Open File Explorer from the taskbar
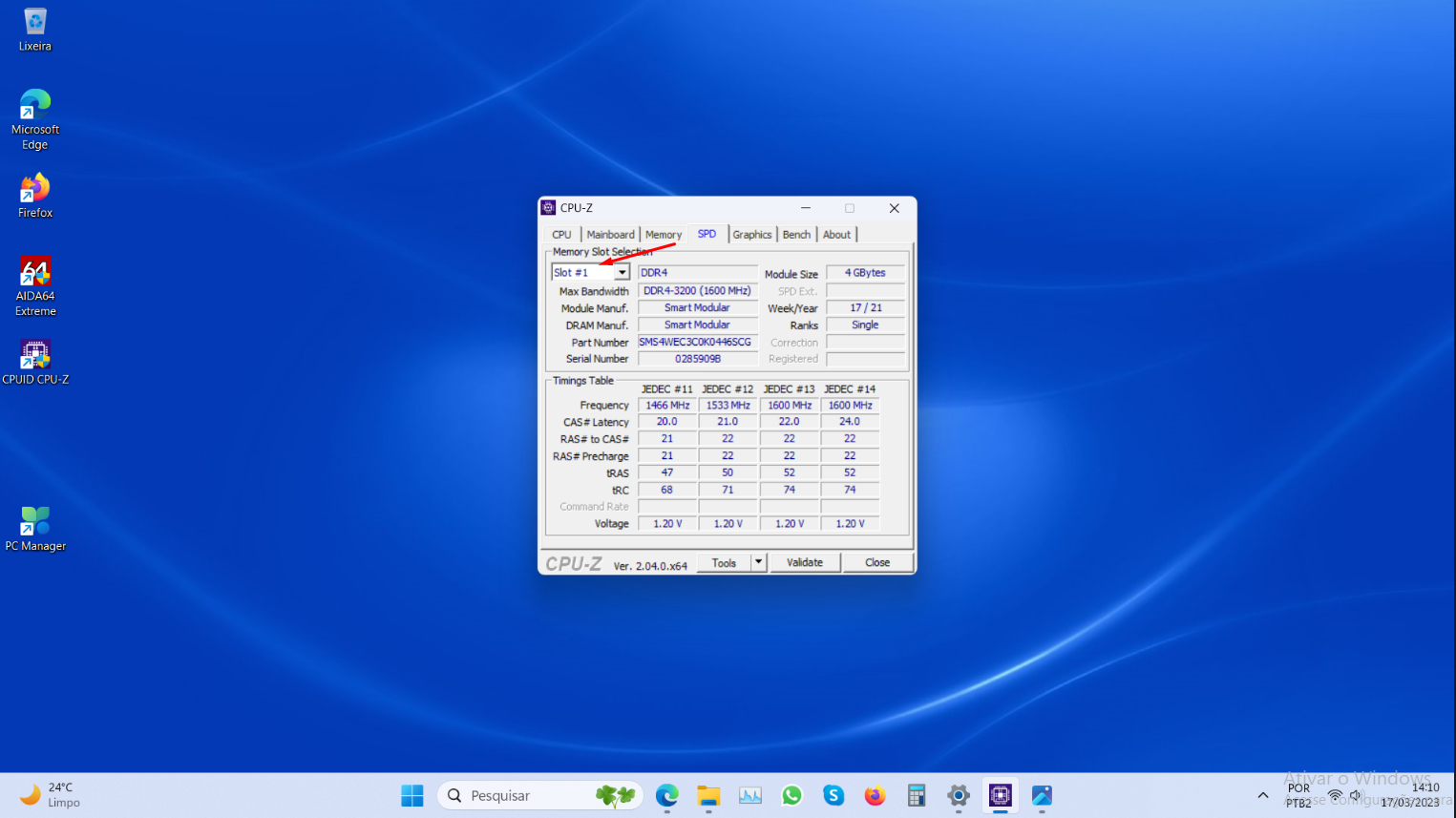 708,795
